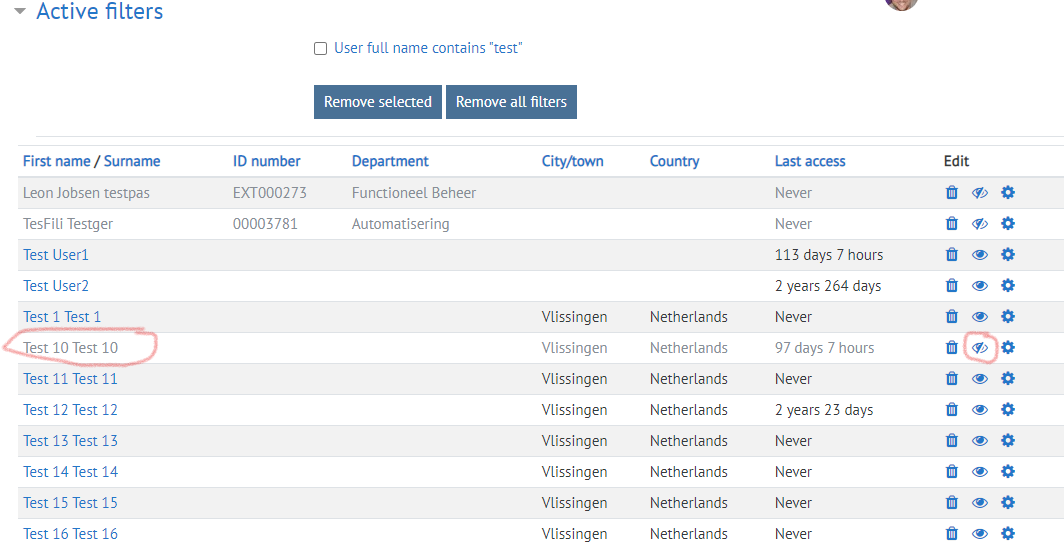The image size is (1064, 542).
Task: Select the Functioneel Beheer department cell
Action: (x=414, y=193)
